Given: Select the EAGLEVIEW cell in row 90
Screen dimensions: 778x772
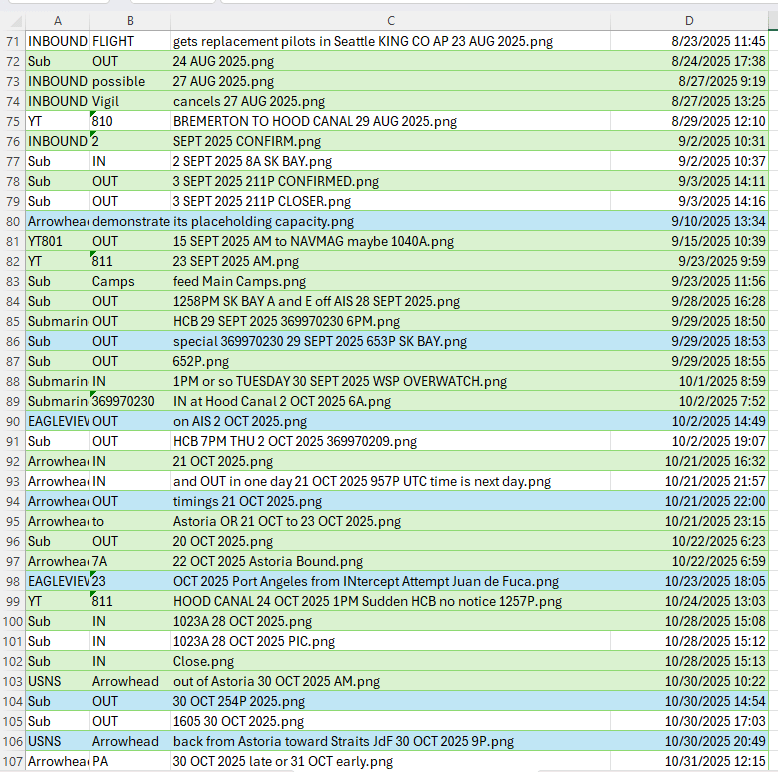Looking at the screenshot, I should tap(57, 421).
